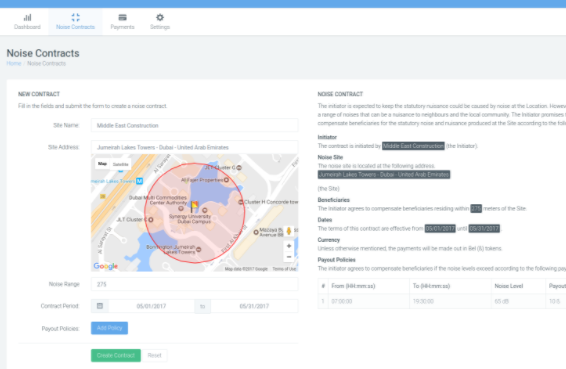This screenshot has width=566, height=369.
Task: Click the Reset button
Action: (x=154, y=355)
